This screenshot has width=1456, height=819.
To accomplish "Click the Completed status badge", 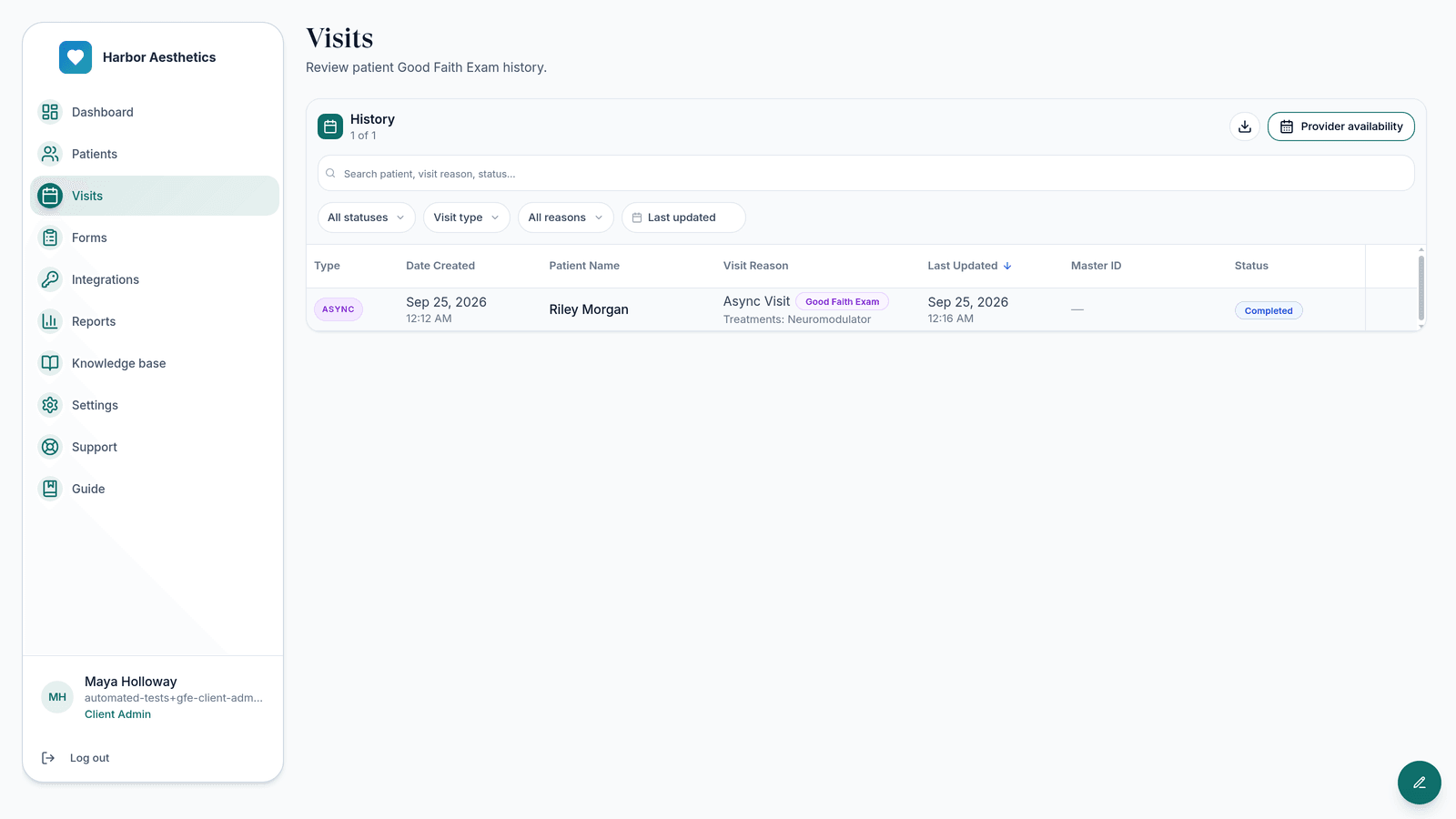I will click(x=1269, y=310).
